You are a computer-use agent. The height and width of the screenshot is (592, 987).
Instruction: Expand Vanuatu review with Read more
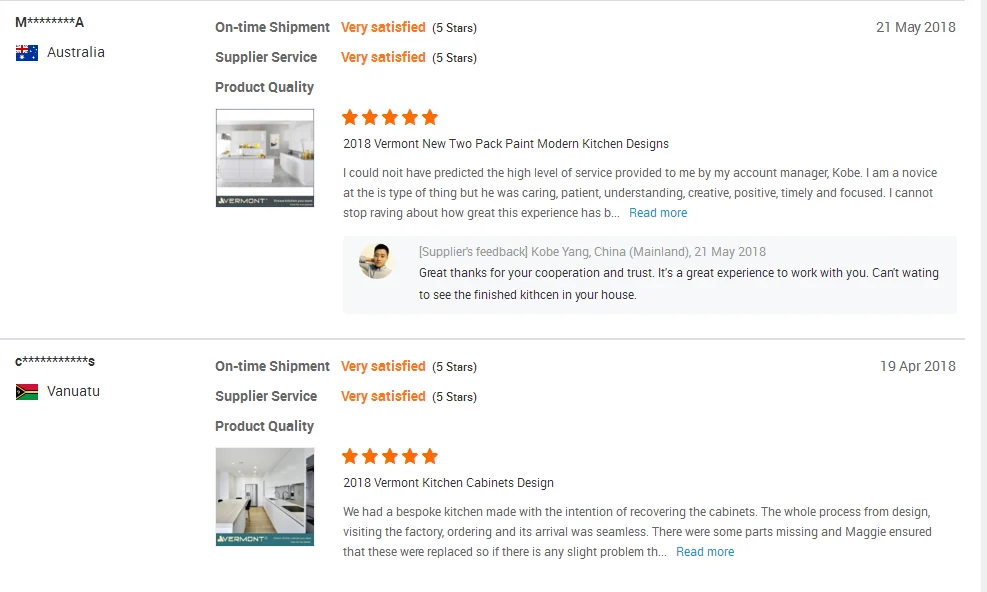[x=705, y=552]
